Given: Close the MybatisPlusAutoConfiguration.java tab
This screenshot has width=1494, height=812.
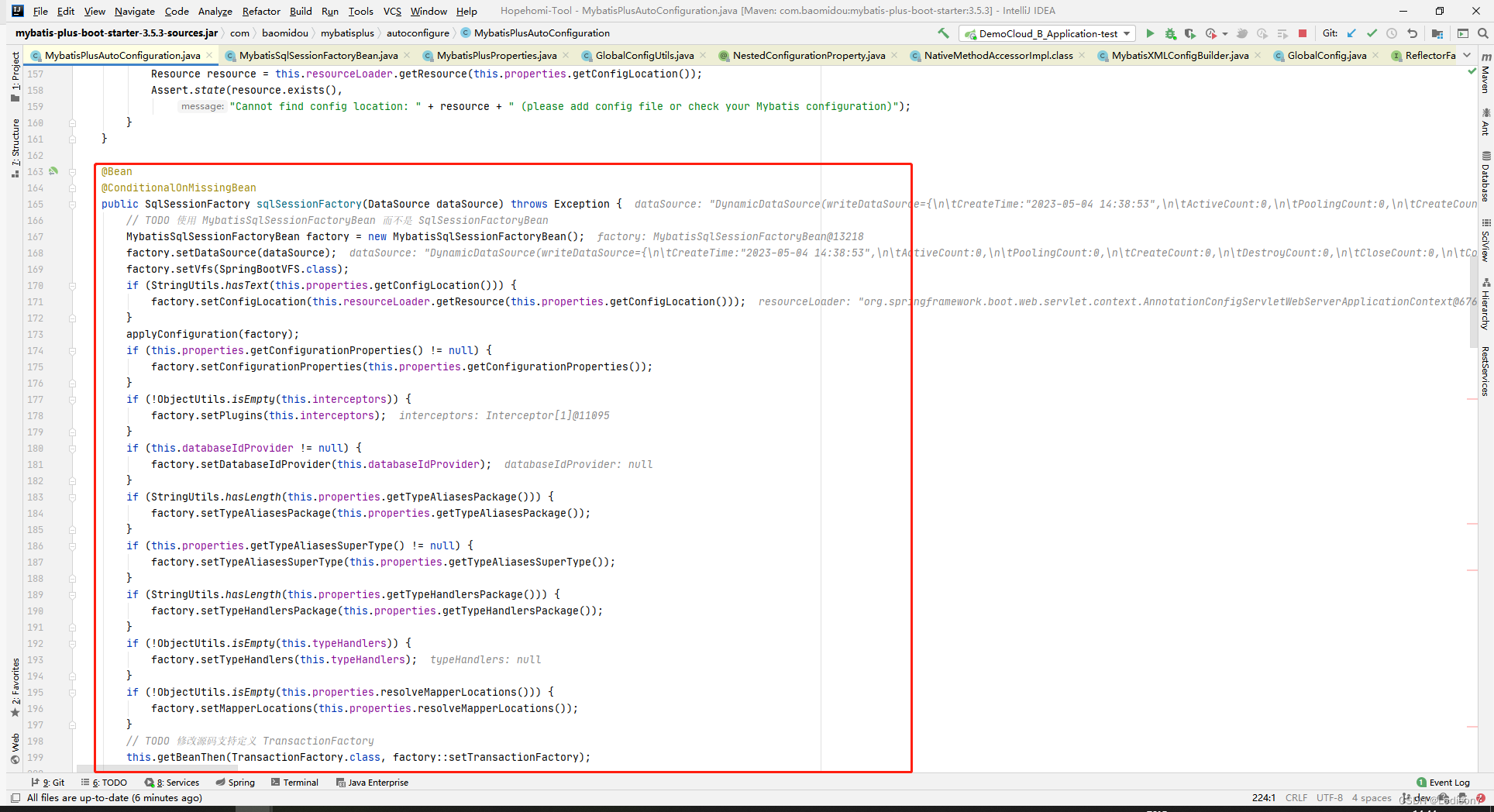Looking at the screenshot, I should pyautogui.click(x=210, y=55).
